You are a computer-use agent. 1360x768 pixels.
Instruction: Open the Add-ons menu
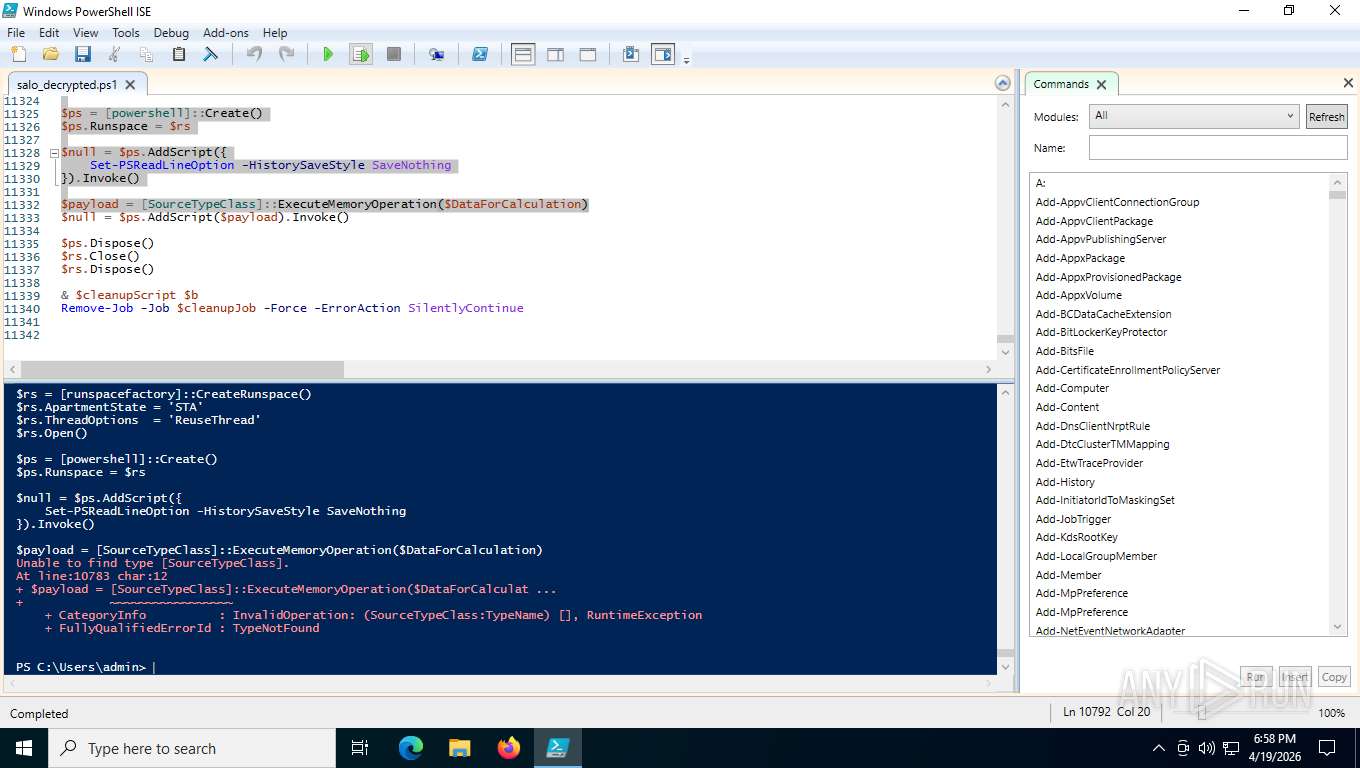[226, 32]
